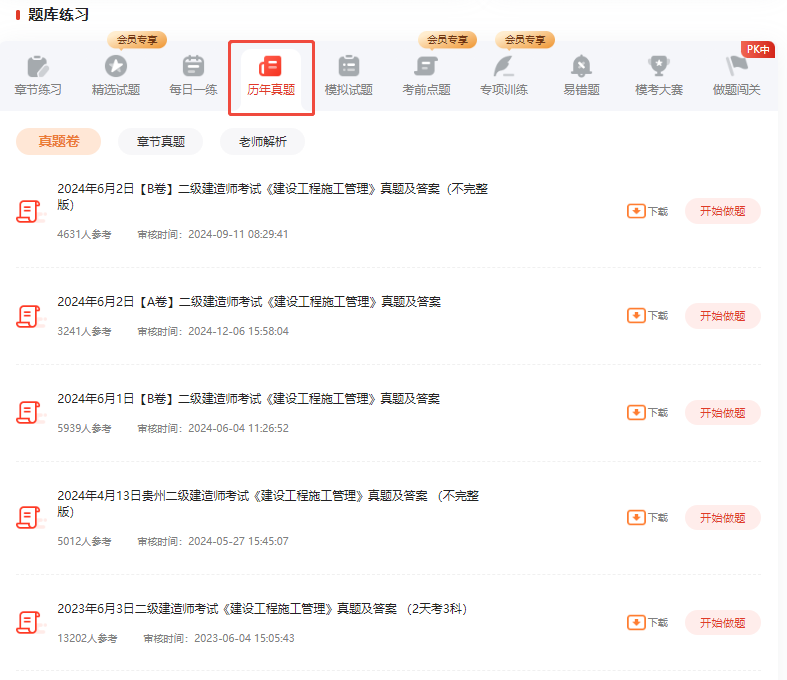Click download icon for 2023年6月3日 paper
Screen dimensions: 787x680
tap(636, 622)
